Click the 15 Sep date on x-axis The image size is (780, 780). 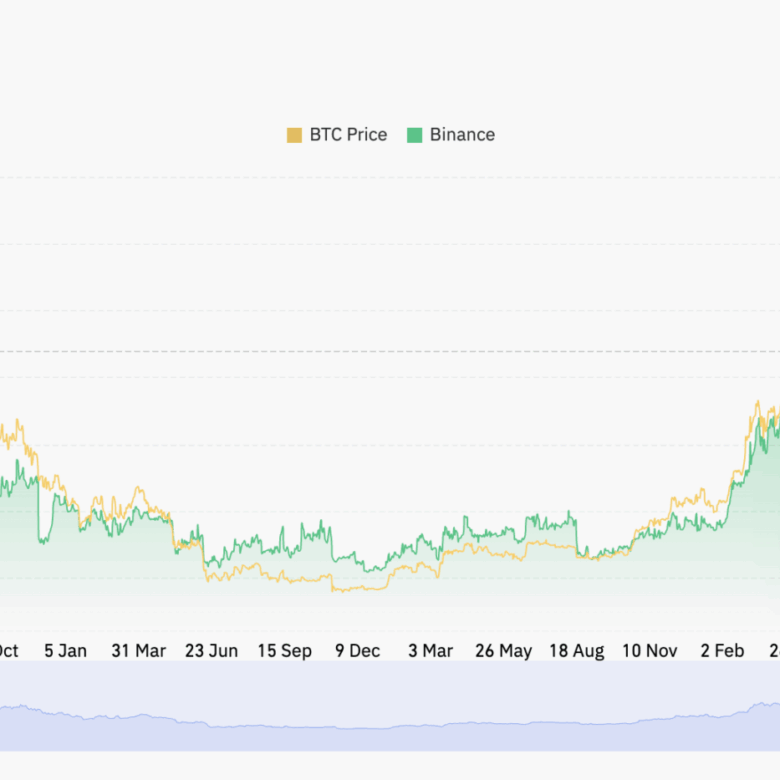tap(285, 651)
